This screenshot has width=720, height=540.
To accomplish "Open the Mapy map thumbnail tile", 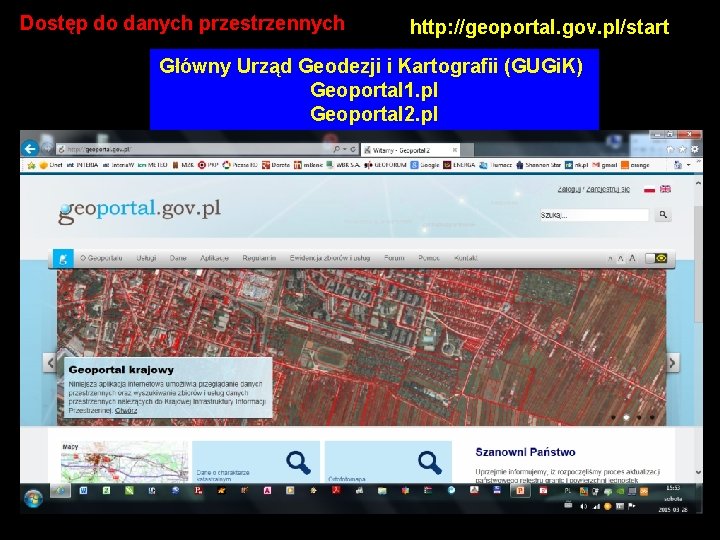I will click(124, 461).
